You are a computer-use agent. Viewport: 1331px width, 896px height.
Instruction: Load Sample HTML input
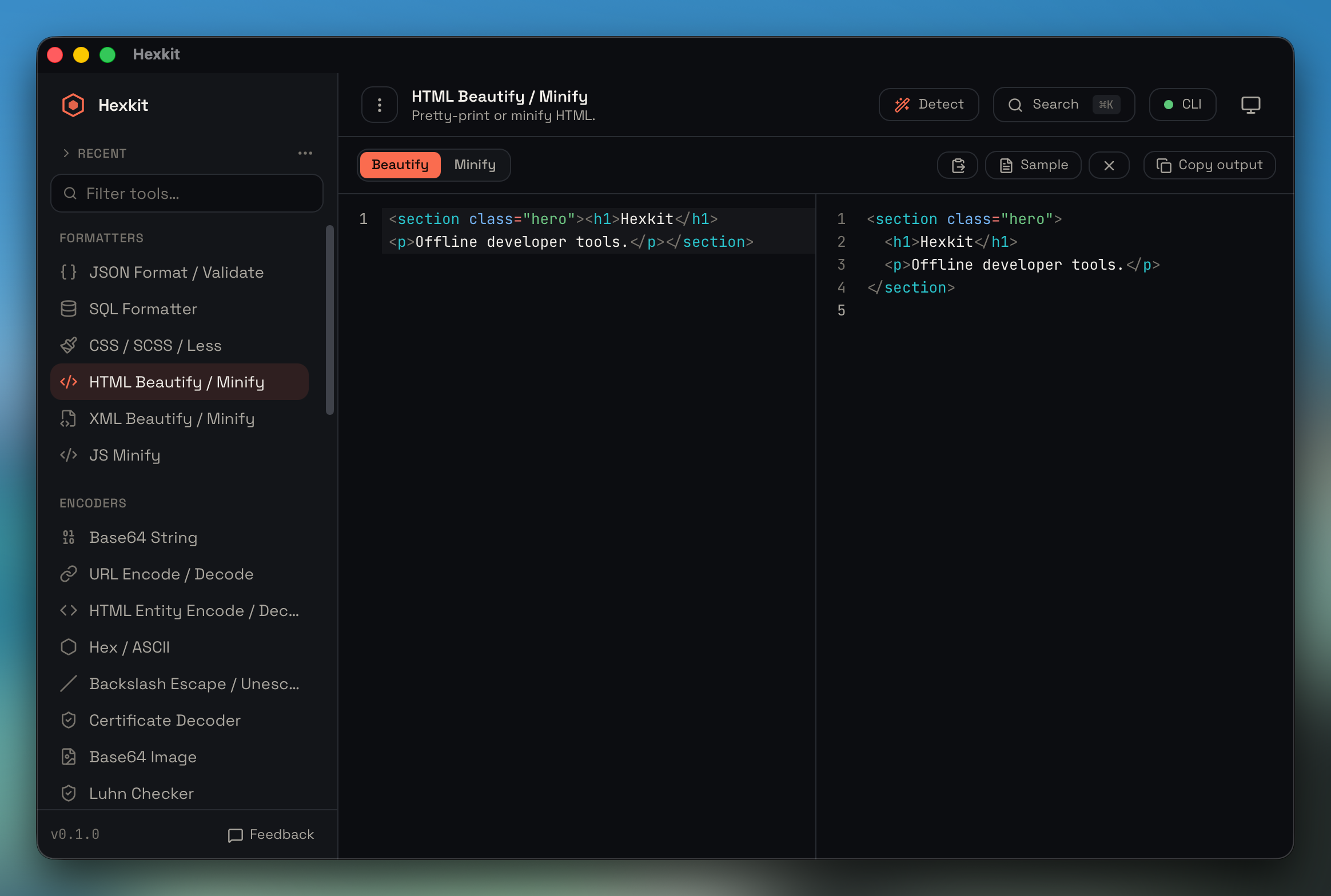pos(1033,165)
